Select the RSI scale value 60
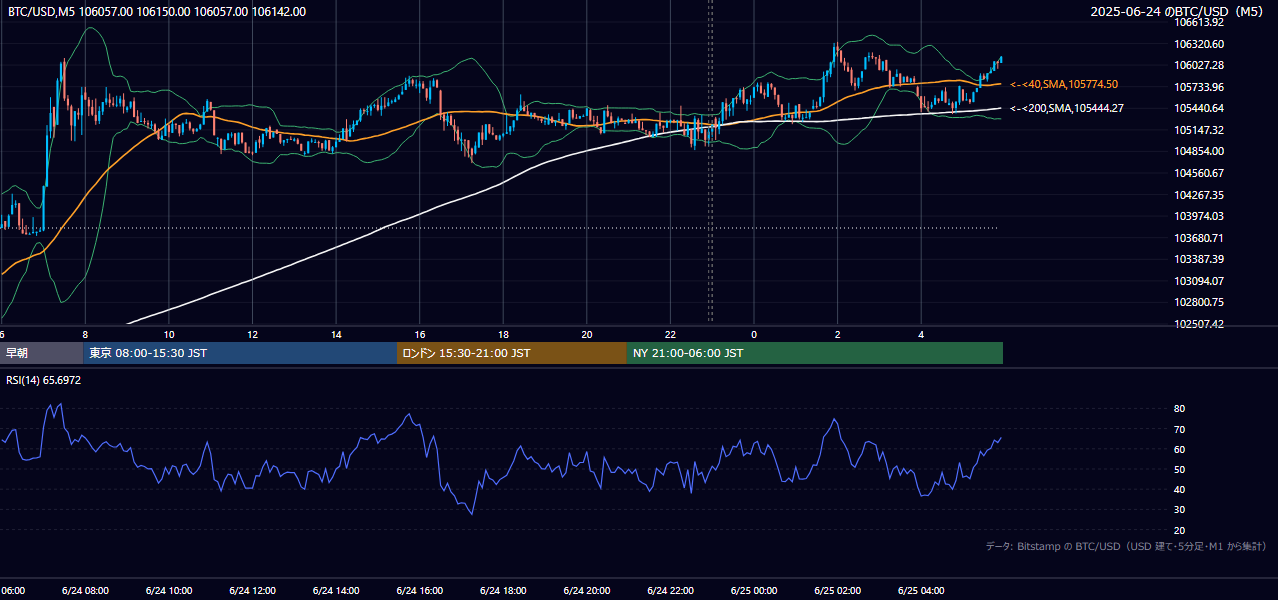This screenshot has width=1278, height=600. [1179, 449]
